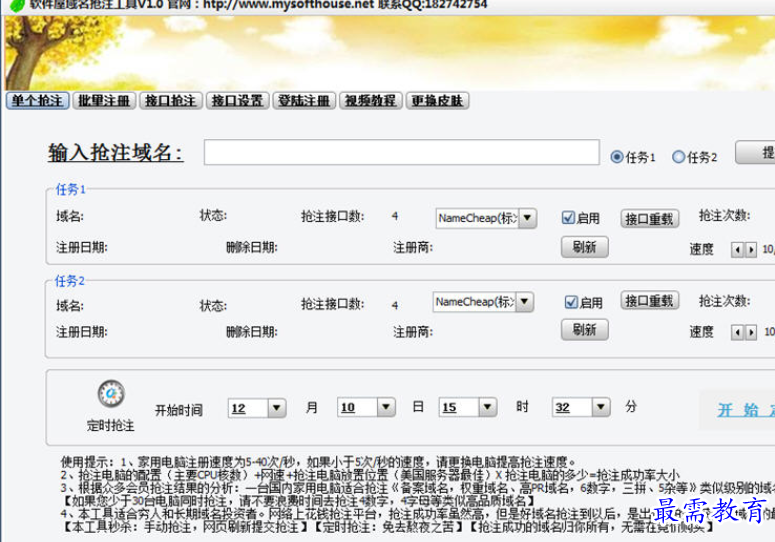Click 刷新 button in 任务2
The height and width of the screenshot is (542, 775).
coord(584,329)
